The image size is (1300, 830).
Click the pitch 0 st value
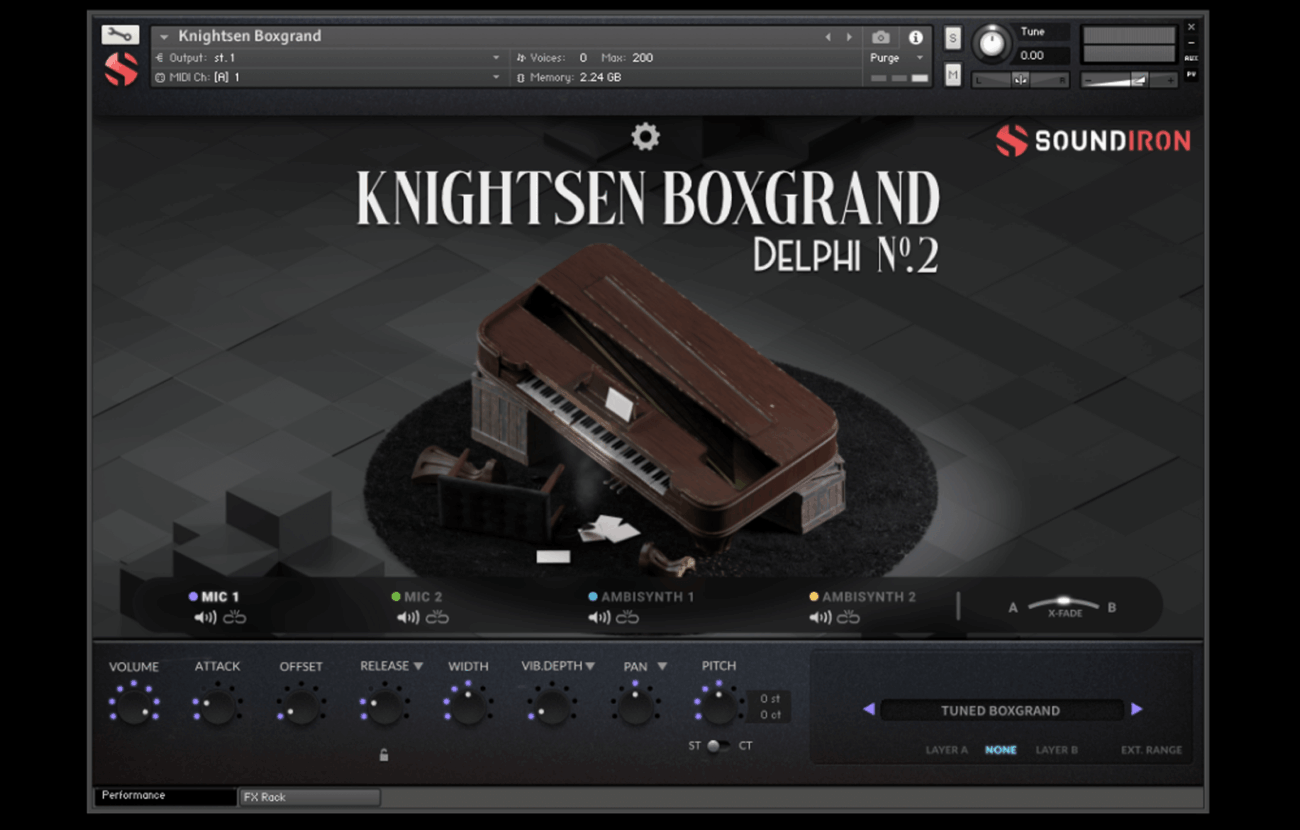769,699
